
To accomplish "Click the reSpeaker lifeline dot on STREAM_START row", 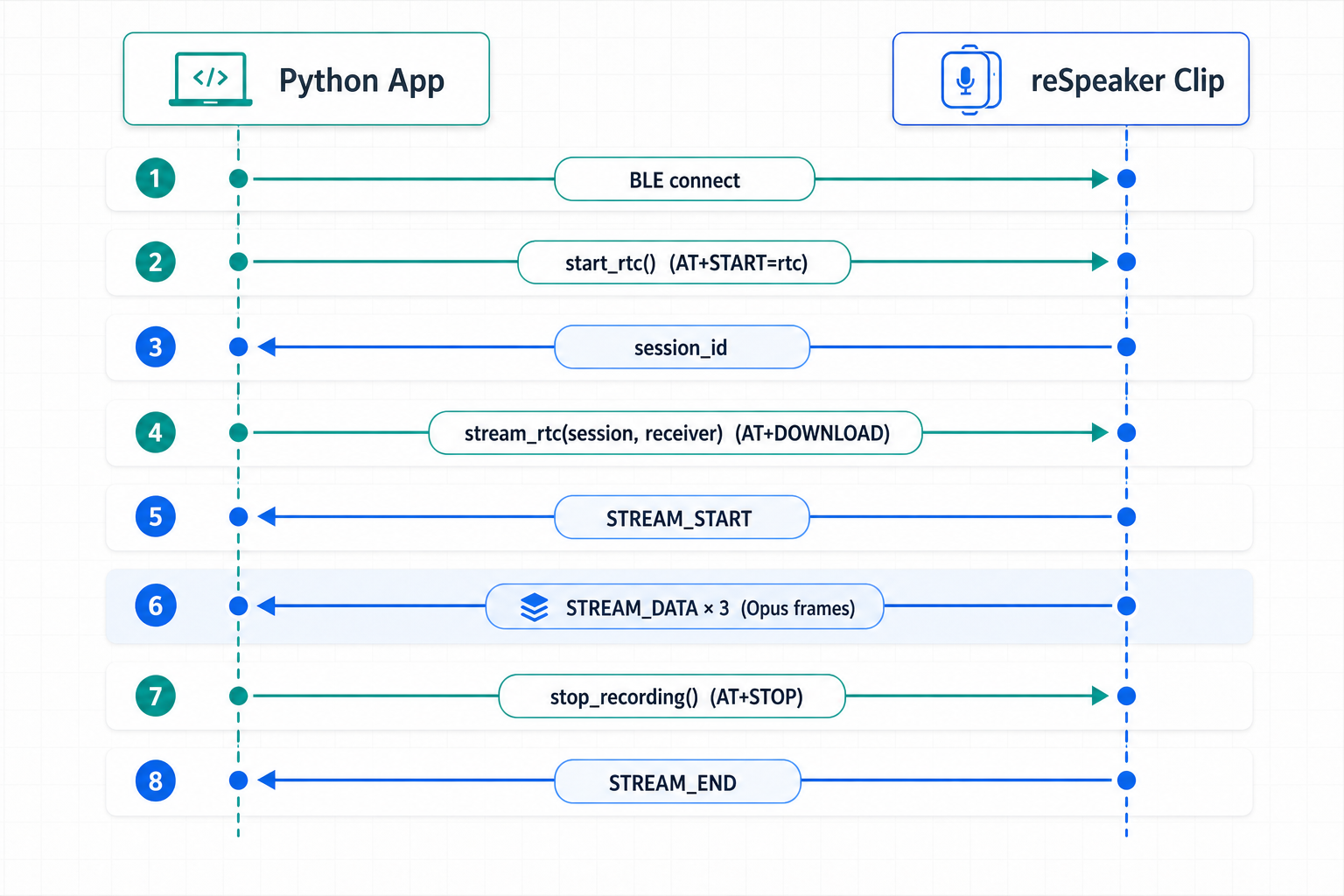I will [x=1127, y=516].
